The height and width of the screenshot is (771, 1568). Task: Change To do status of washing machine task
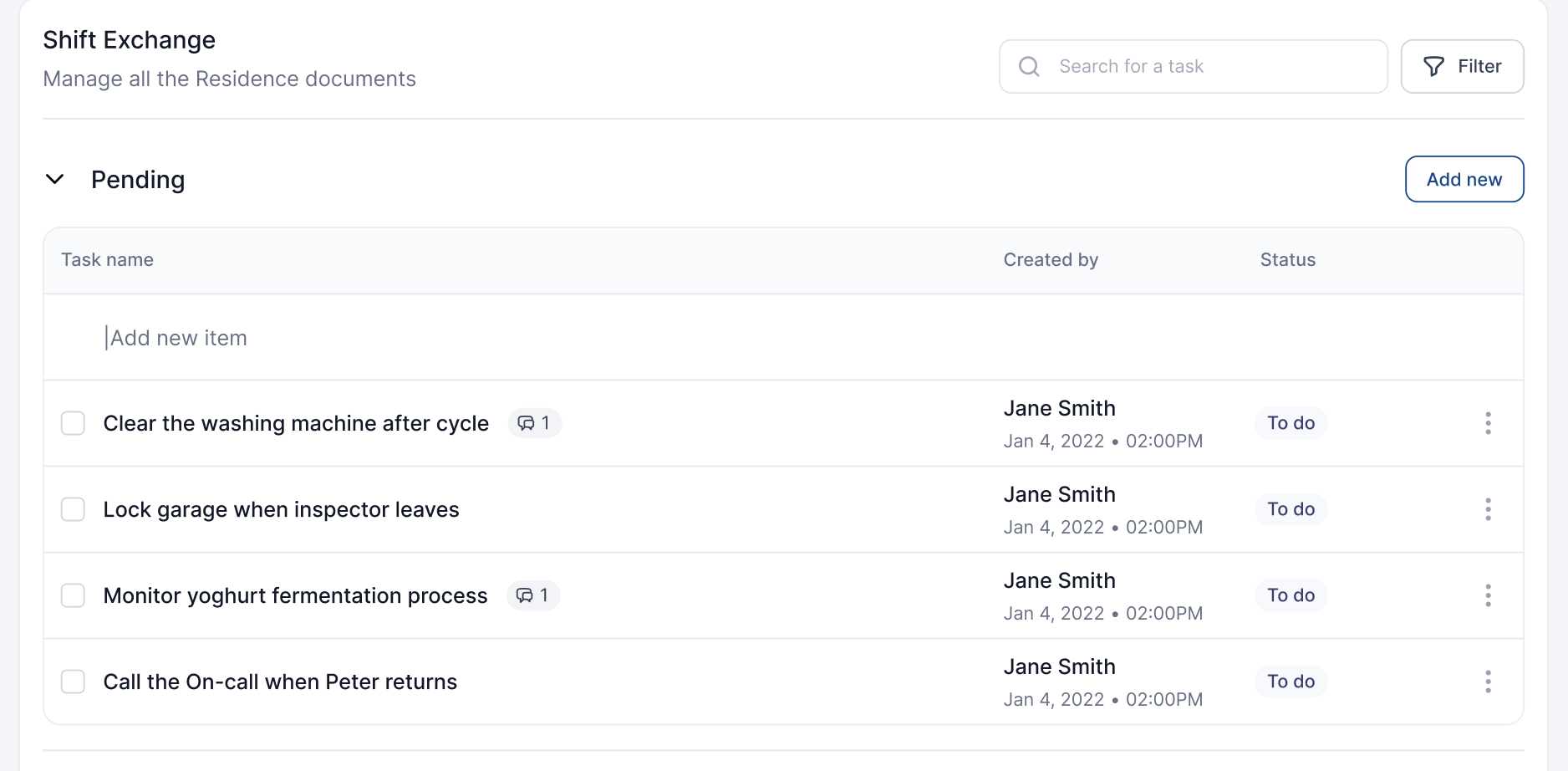tap(1291, 423)
